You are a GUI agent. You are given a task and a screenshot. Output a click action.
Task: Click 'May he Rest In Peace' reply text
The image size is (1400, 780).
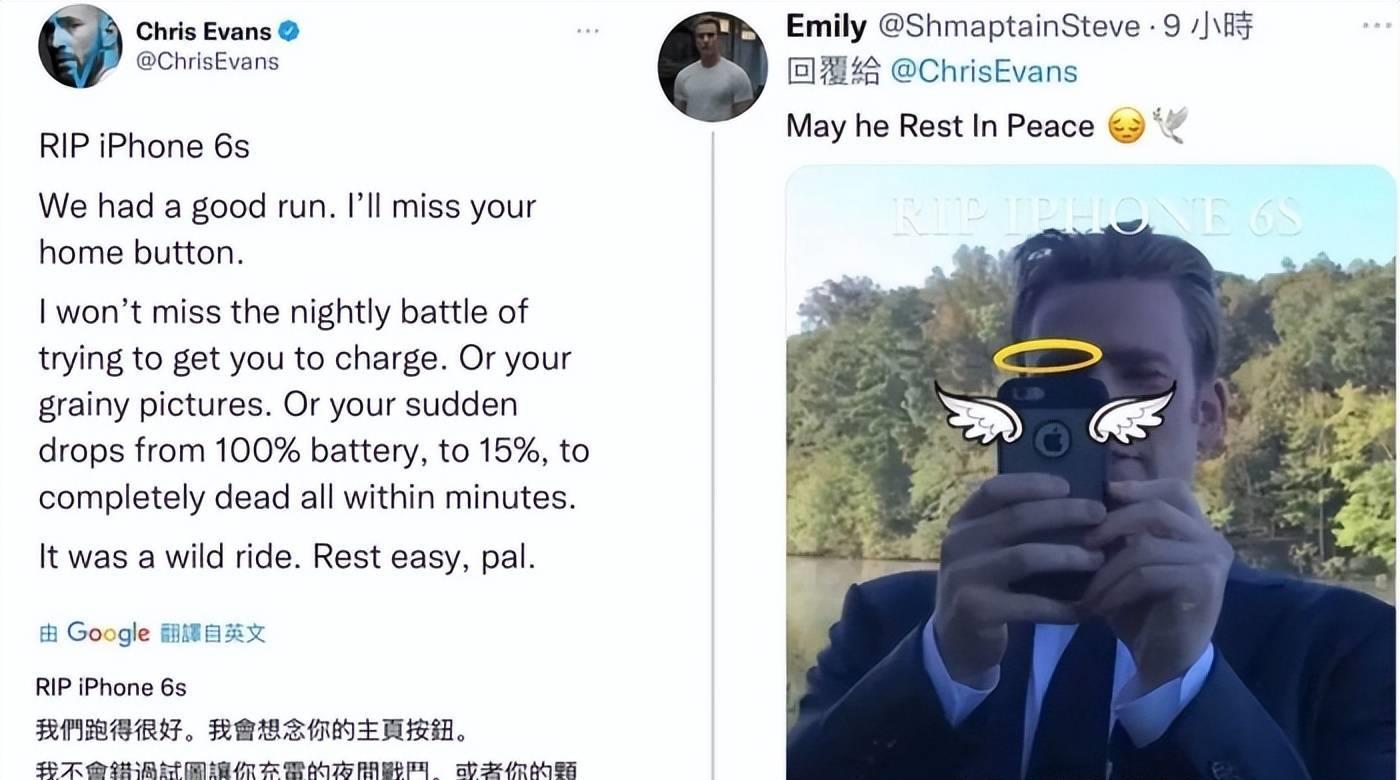click(940, 126)
